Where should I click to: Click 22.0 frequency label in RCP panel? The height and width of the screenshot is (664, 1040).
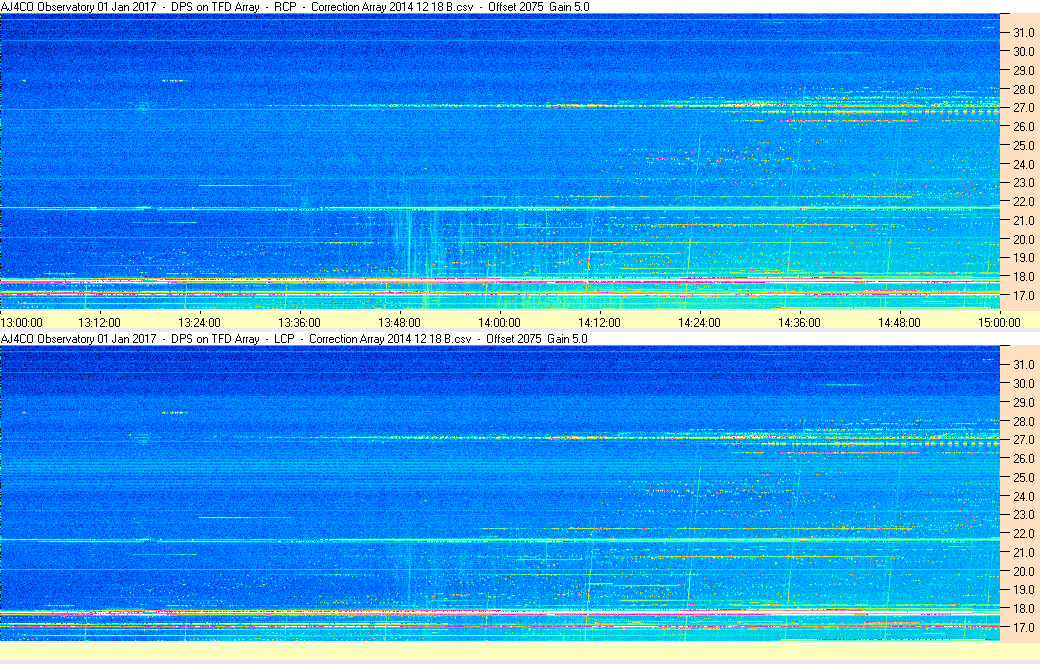coord(1020,202)
